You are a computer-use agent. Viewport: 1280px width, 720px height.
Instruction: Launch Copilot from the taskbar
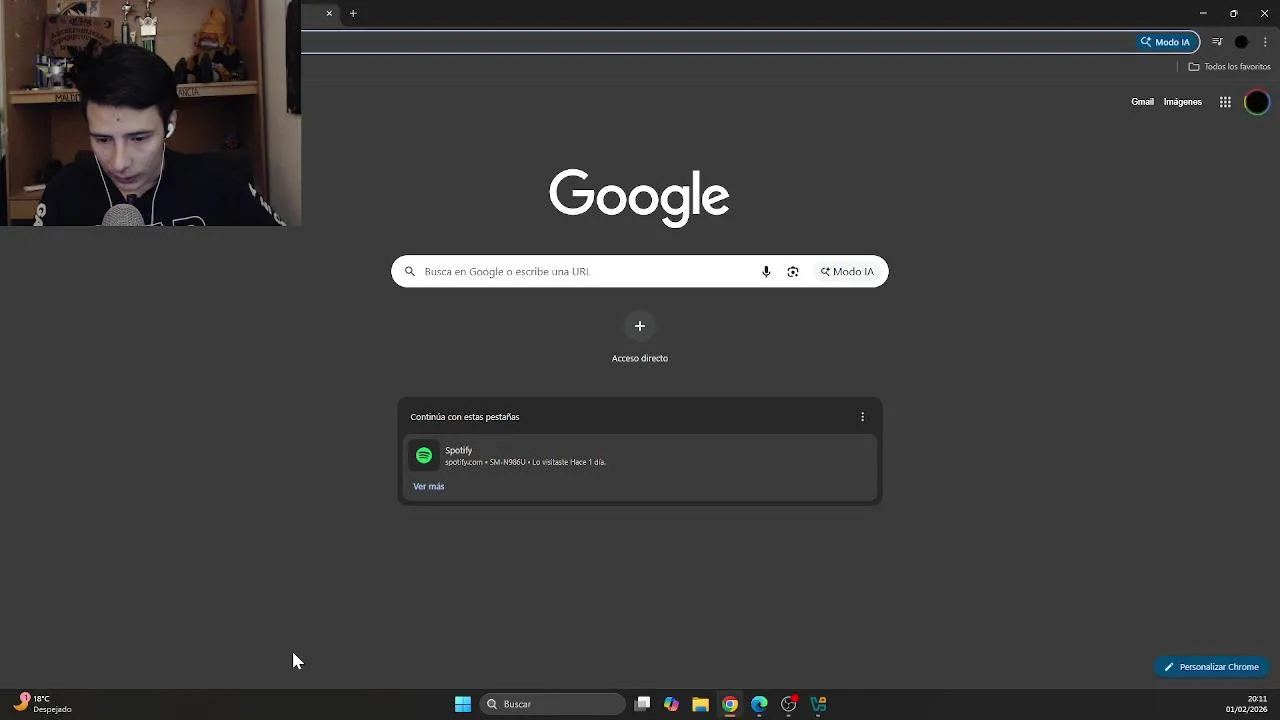[x=672, y=704]
